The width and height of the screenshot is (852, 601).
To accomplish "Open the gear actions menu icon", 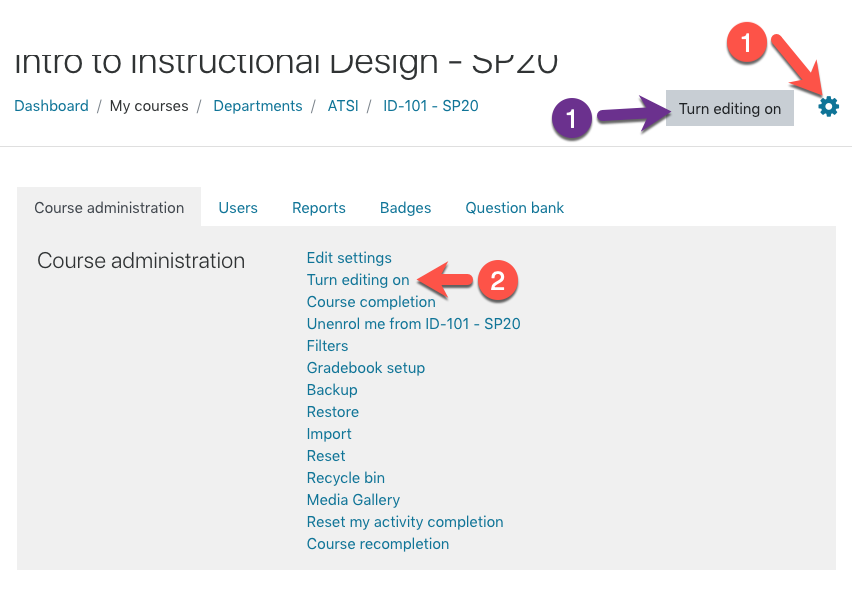I will point(828,107).
